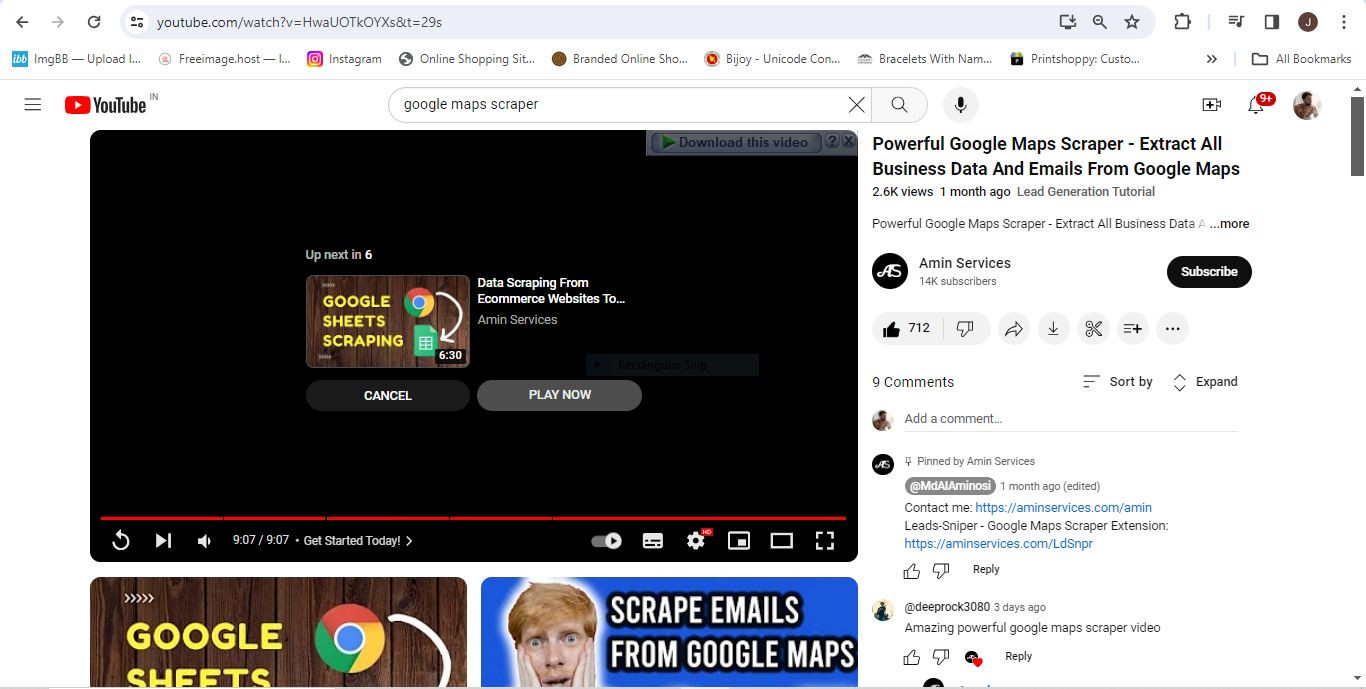The width and height of the screenshot is (1366, 689).
Task: Share the video
Action: point(1014,328)
